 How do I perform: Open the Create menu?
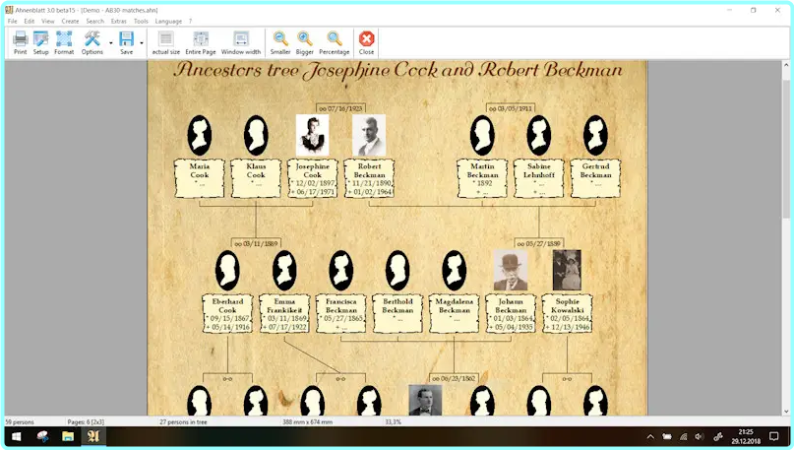tap(70, 21)
